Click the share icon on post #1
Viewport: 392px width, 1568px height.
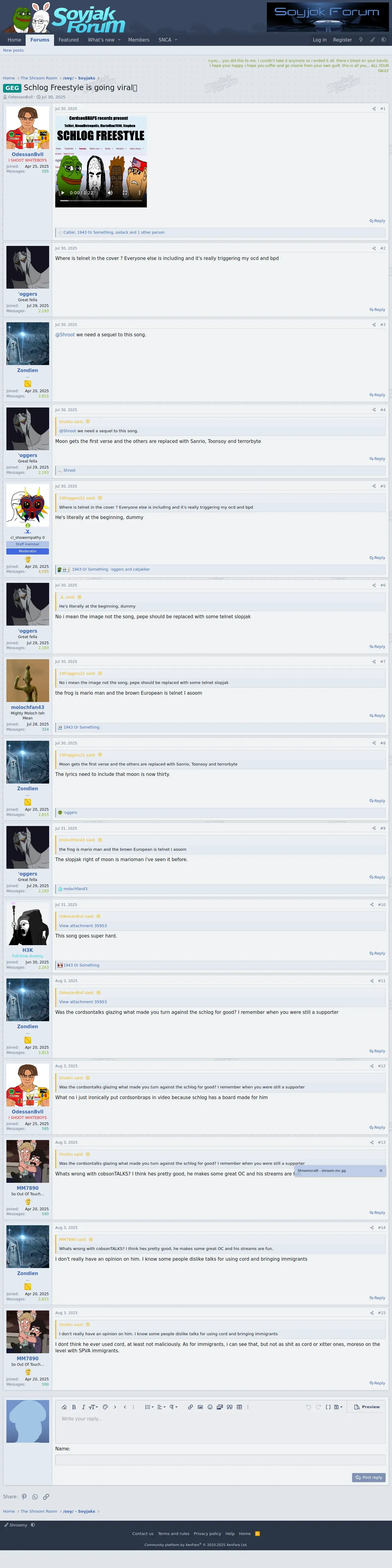[x=374, y=109]
